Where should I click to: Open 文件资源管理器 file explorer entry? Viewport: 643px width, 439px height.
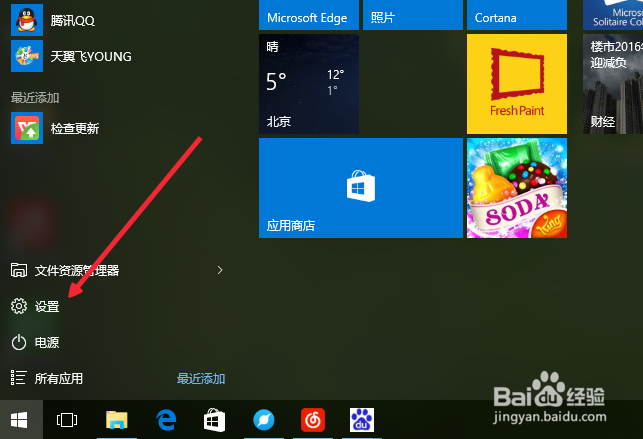(x=77, y=270)
